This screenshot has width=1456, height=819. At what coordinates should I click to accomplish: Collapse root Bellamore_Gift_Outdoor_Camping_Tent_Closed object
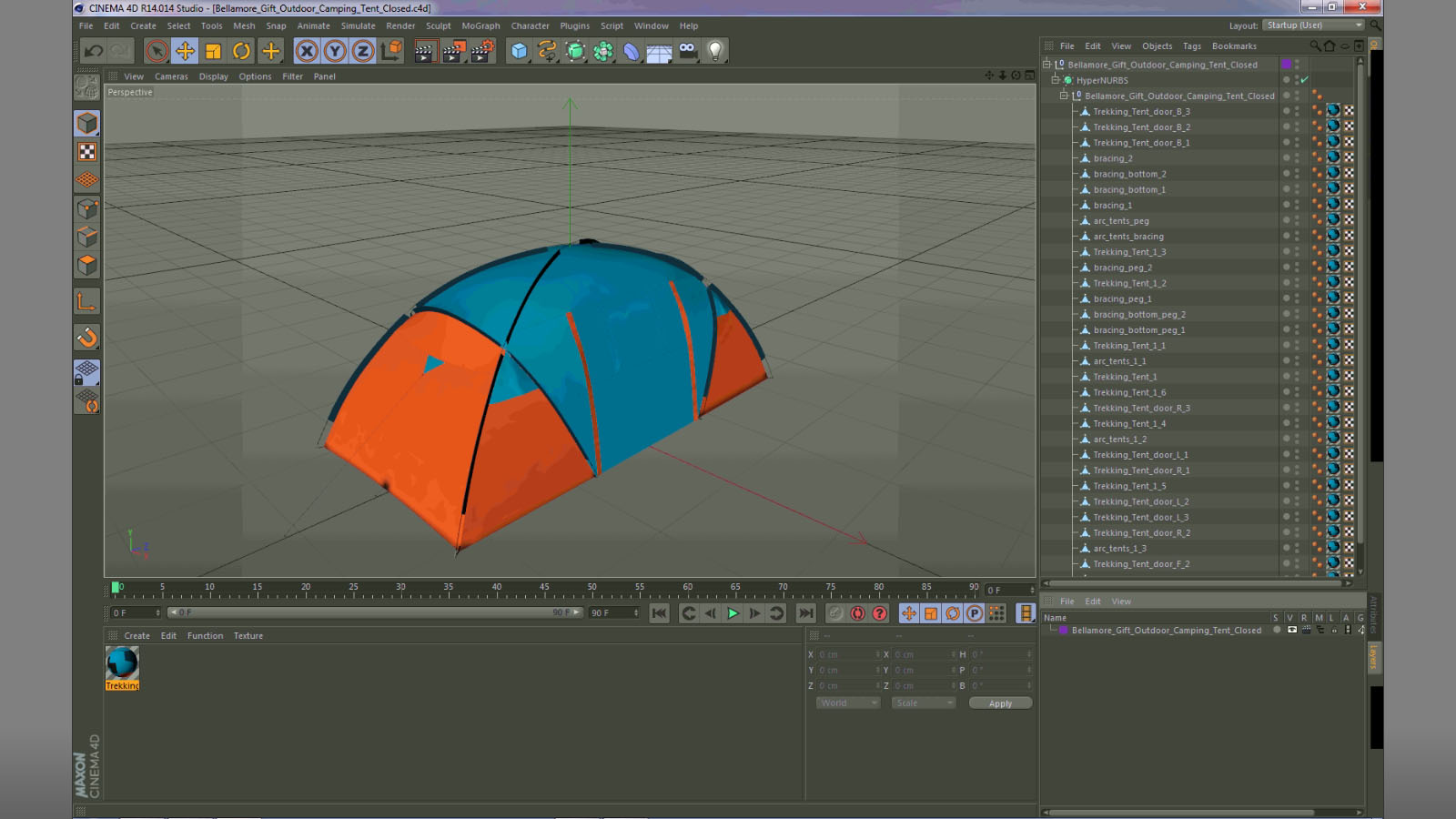point(1046,65)
